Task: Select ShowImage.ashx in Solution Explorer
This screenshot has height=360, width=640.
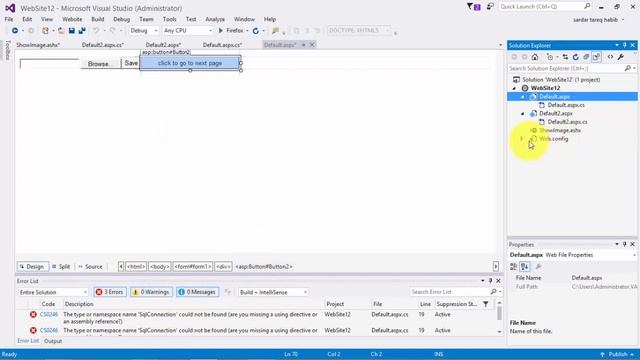Action: [560, 131]
